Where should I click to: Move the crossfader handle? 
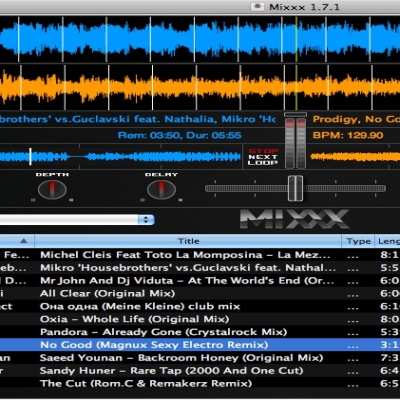click(x=295, y=188)
